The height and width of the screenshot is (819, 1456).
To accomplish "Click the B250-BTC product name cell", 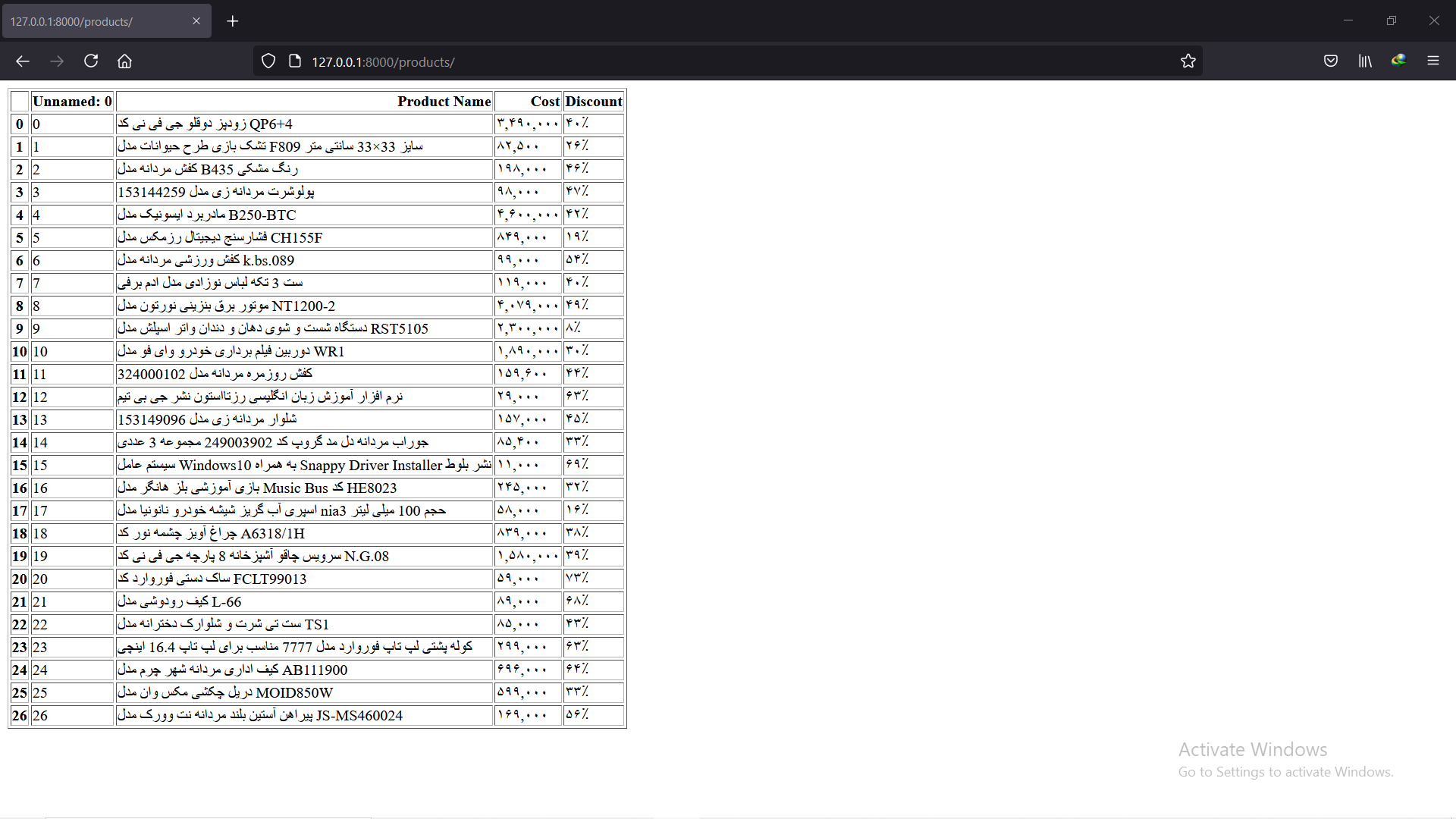I will point(303,215).
